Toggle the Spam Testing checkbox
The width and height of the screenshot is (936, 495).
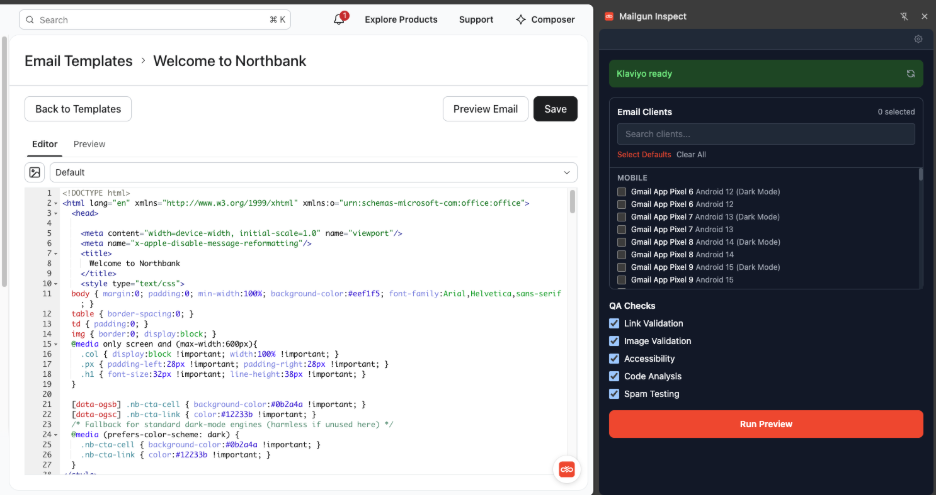coord(614,394)
